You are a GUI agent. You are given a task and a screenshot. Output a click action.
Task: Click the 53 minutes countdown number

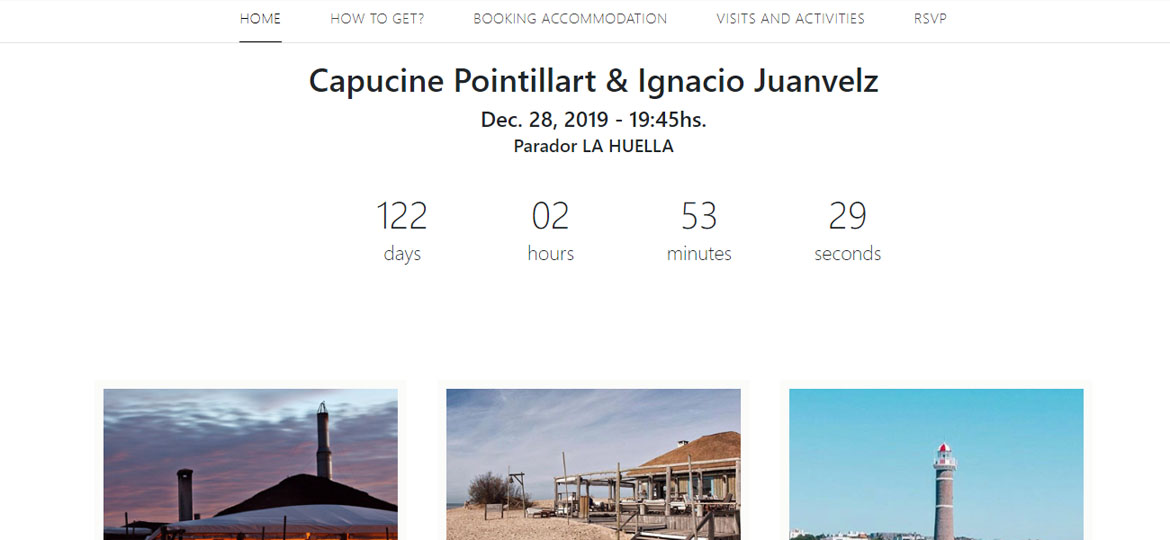pyautogui.click(x=699, y=216)
